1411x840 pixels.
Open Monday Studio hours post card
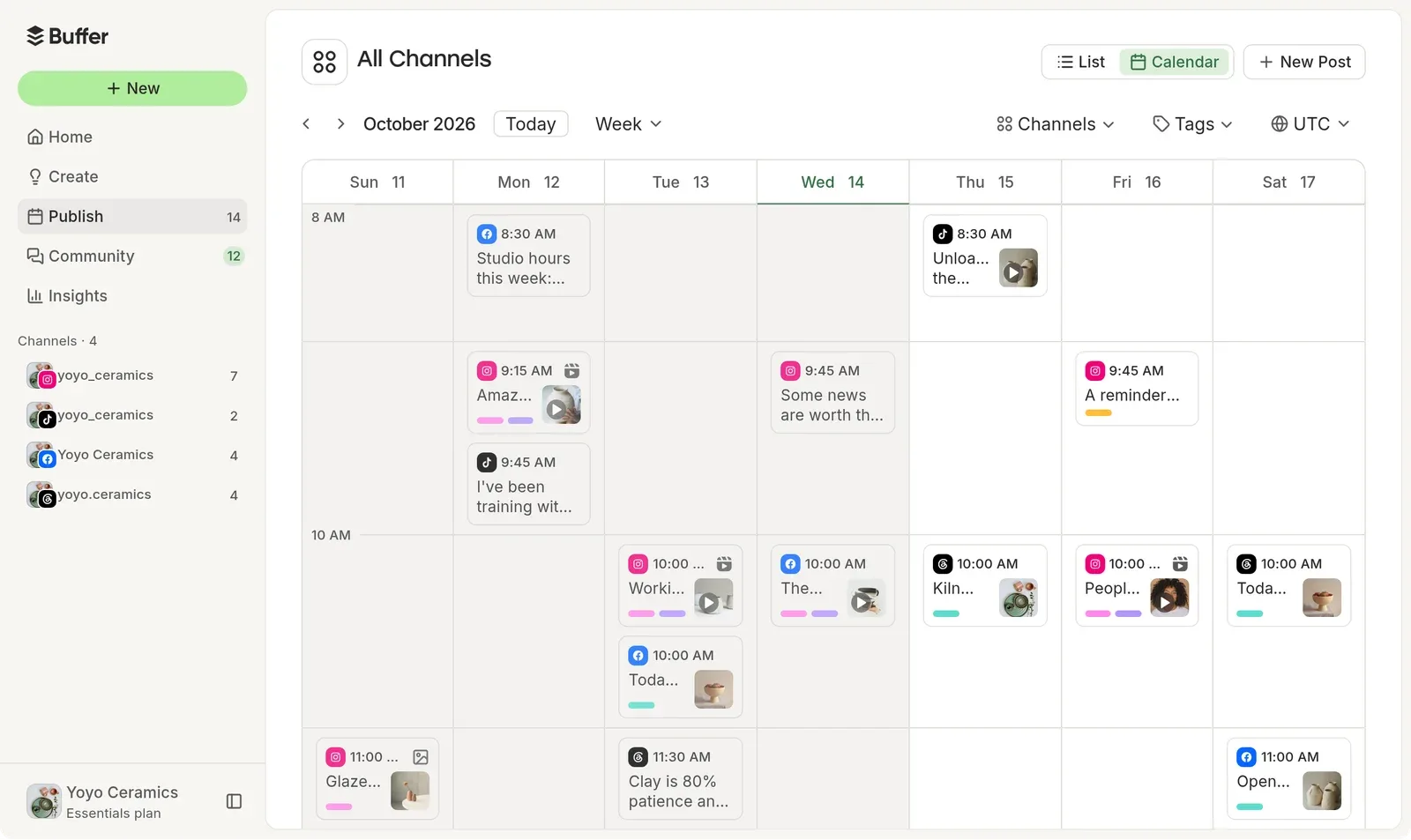click(528, 256)
